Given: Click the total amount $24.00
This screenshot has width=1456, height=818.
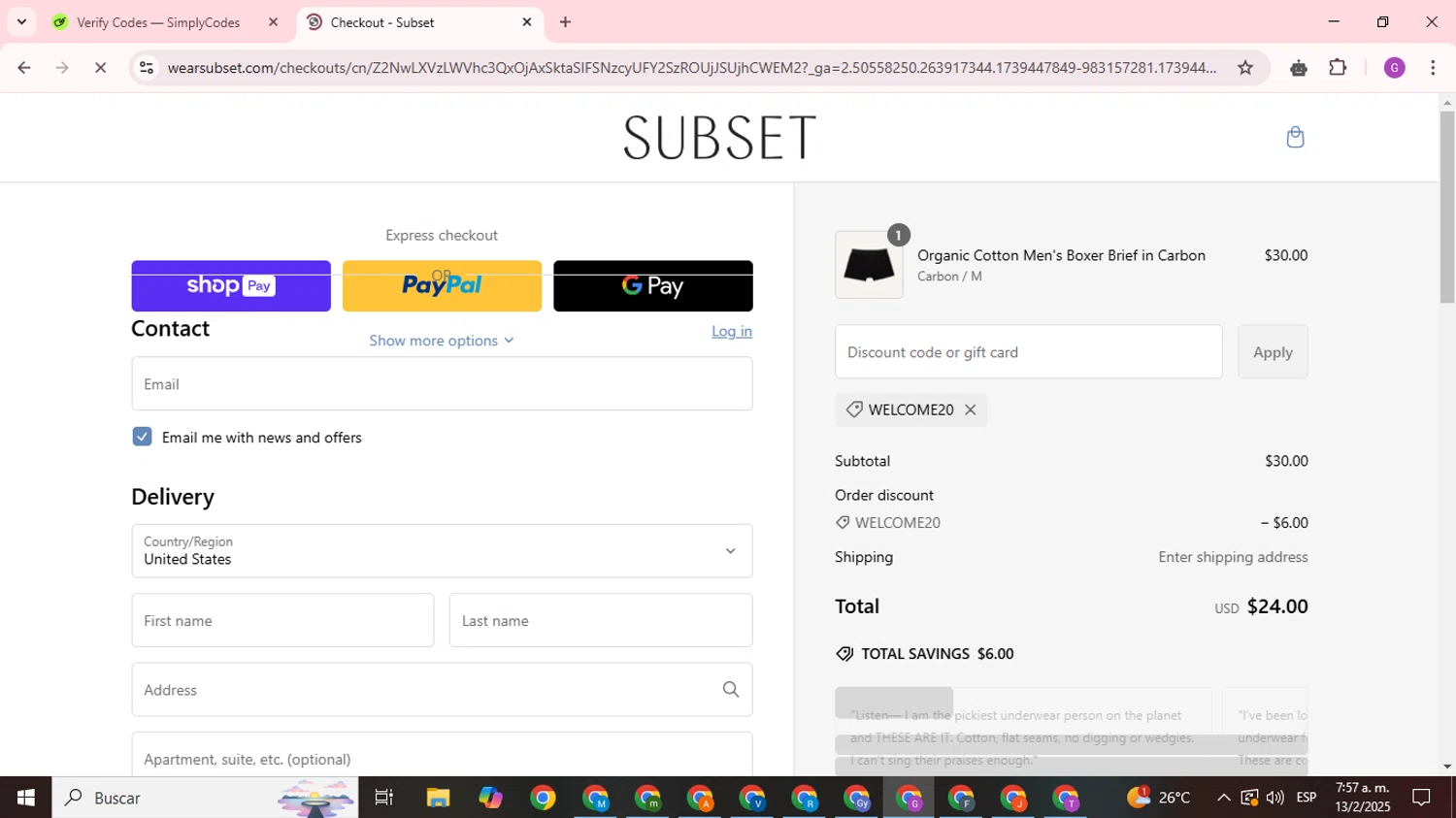Looking at the screenshot, I should (1277, 606).
